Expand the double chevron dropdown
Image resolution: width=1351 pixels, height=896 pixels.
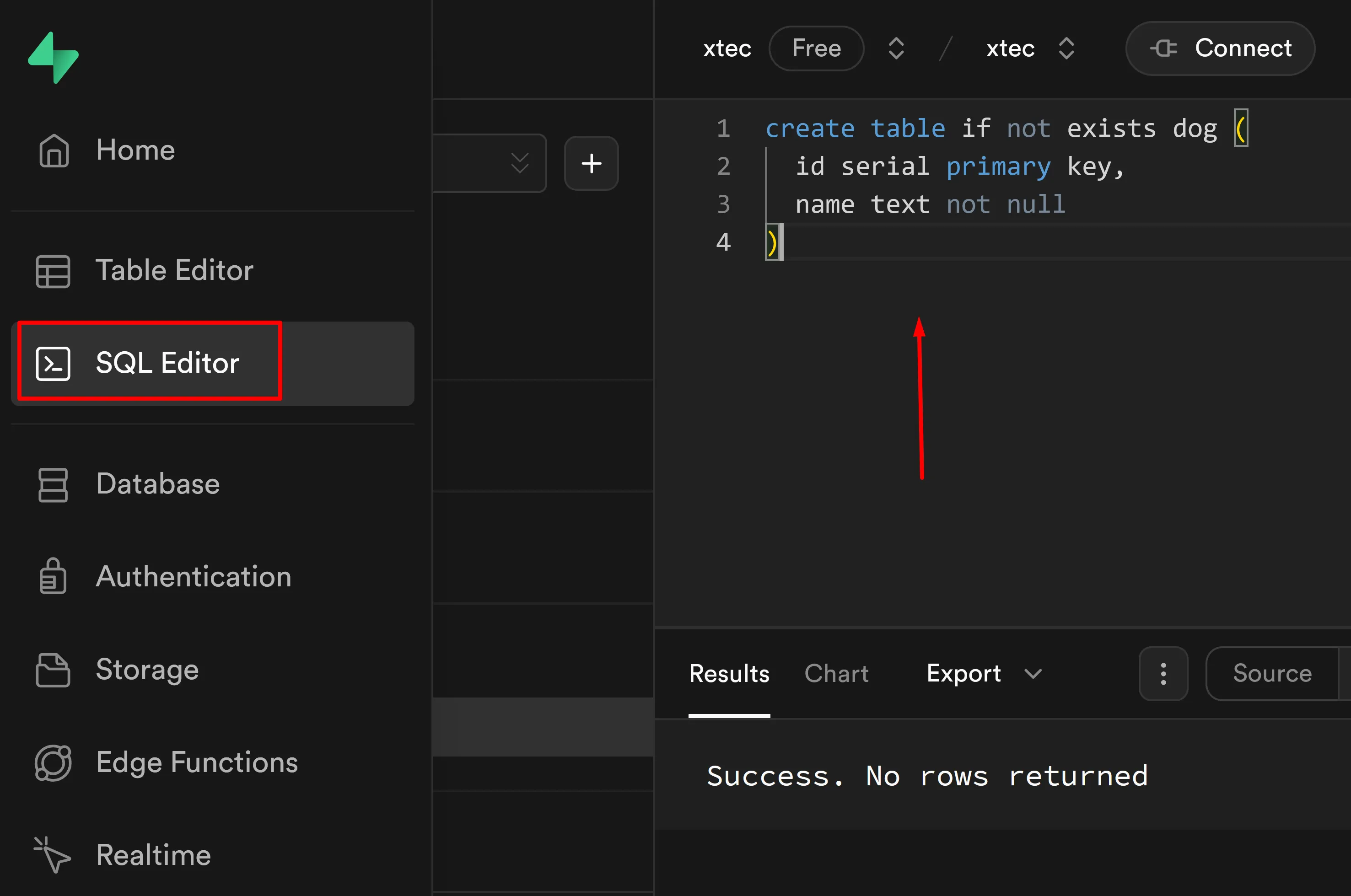519,163
